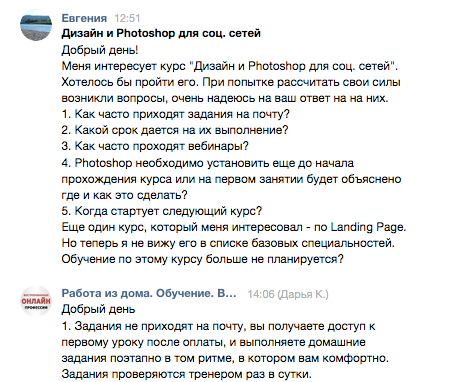Image resolution: width=474 pixels, height=382 pixels.
Task: Click the admin name Дарья К.
Action: pos(303,294)
